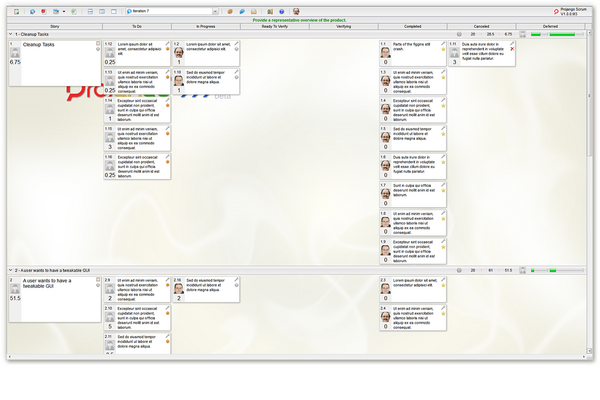Click the Completed column header
Viewport: 600px width, 400px height.
412,26
